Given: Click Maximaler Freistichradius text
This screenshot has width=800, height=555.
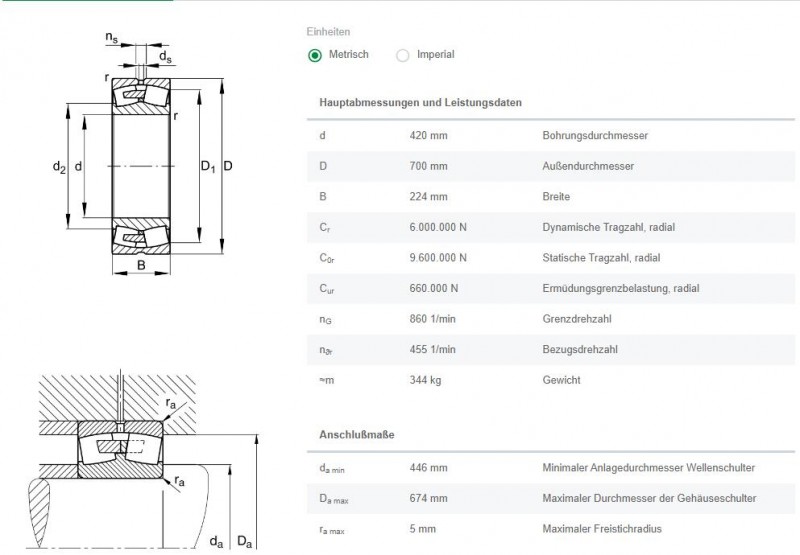Looking at the screenshot, I should [x=602, y=529].
